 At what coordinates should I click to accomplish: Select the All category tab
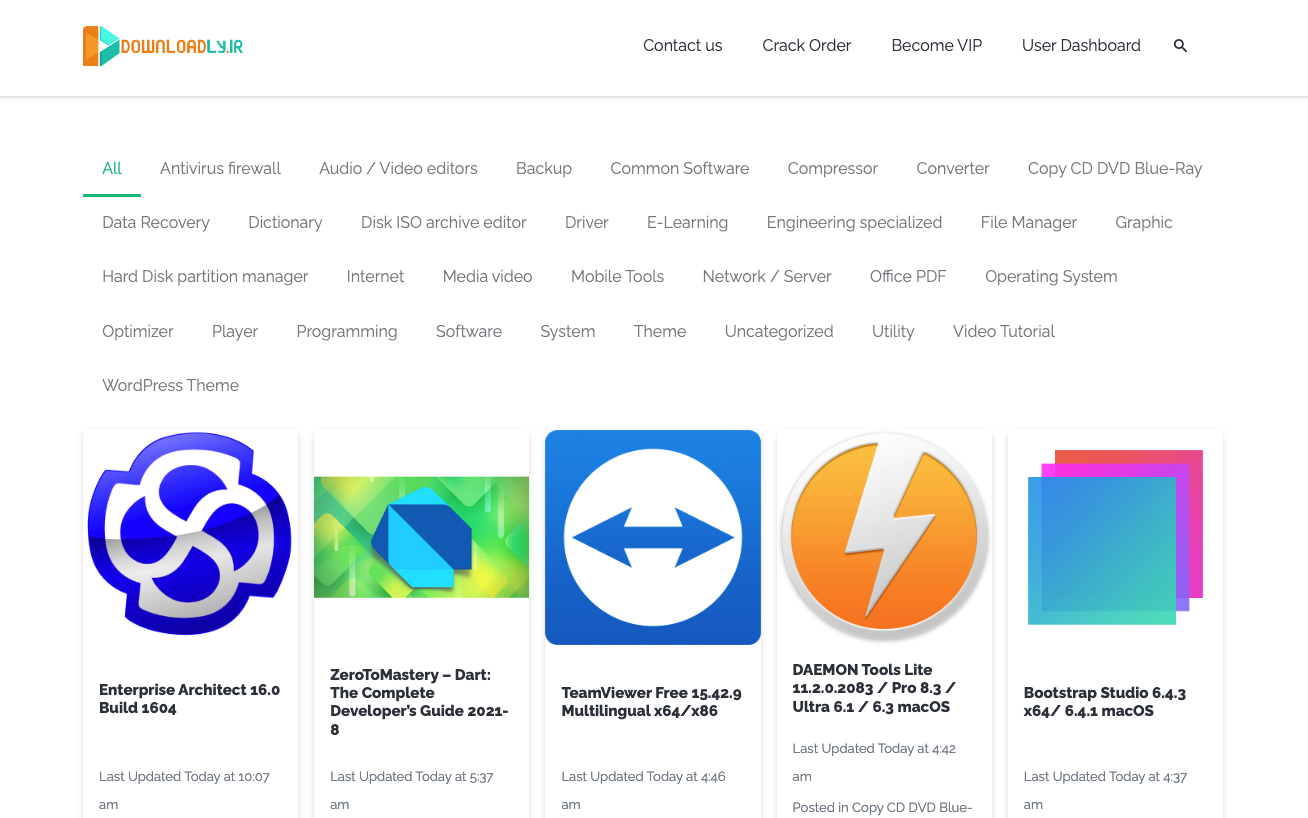click(112, 168)
